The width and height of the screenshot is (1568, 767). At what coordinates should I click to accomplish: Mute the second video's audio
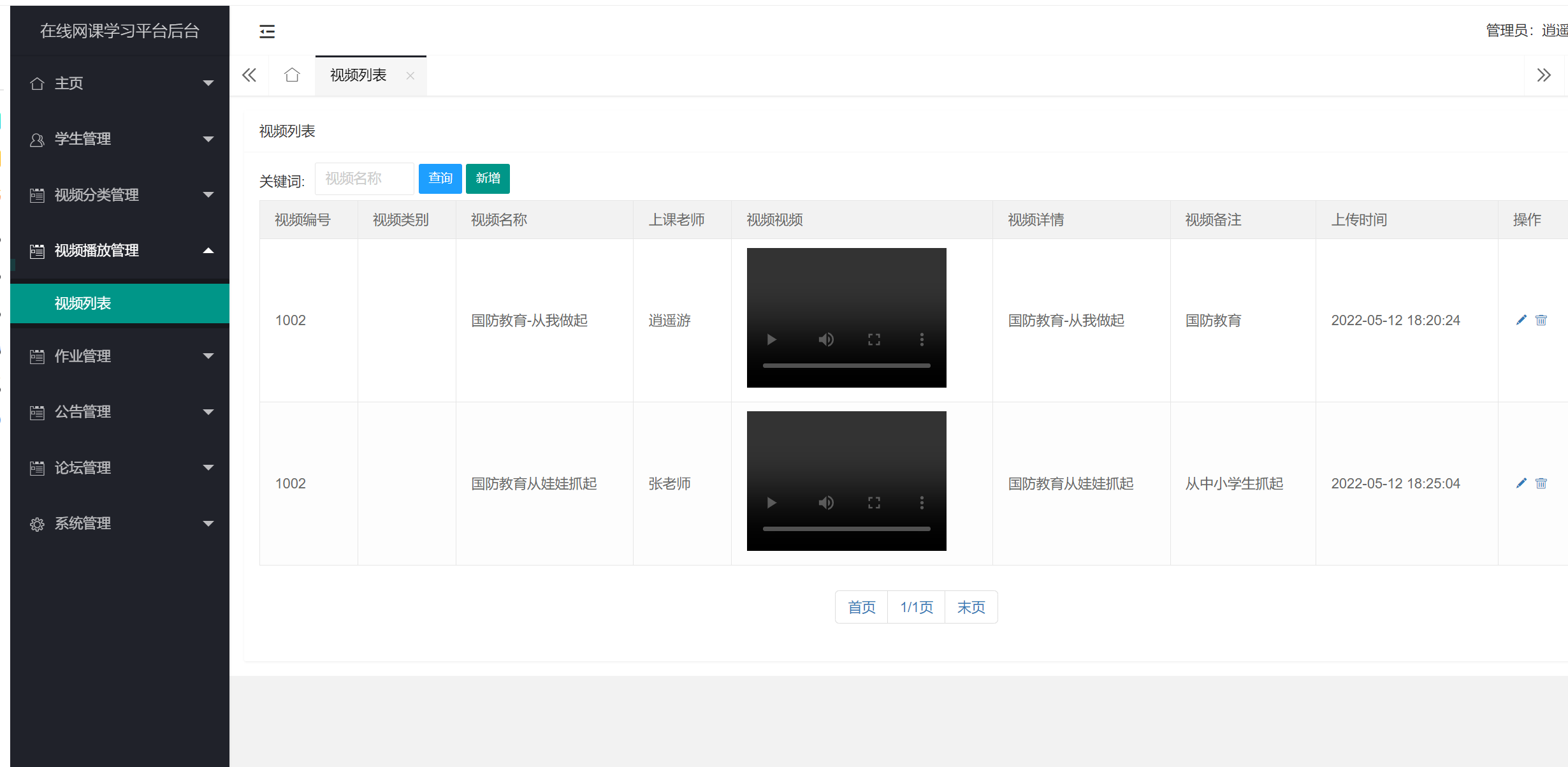[x=826, y=502]
